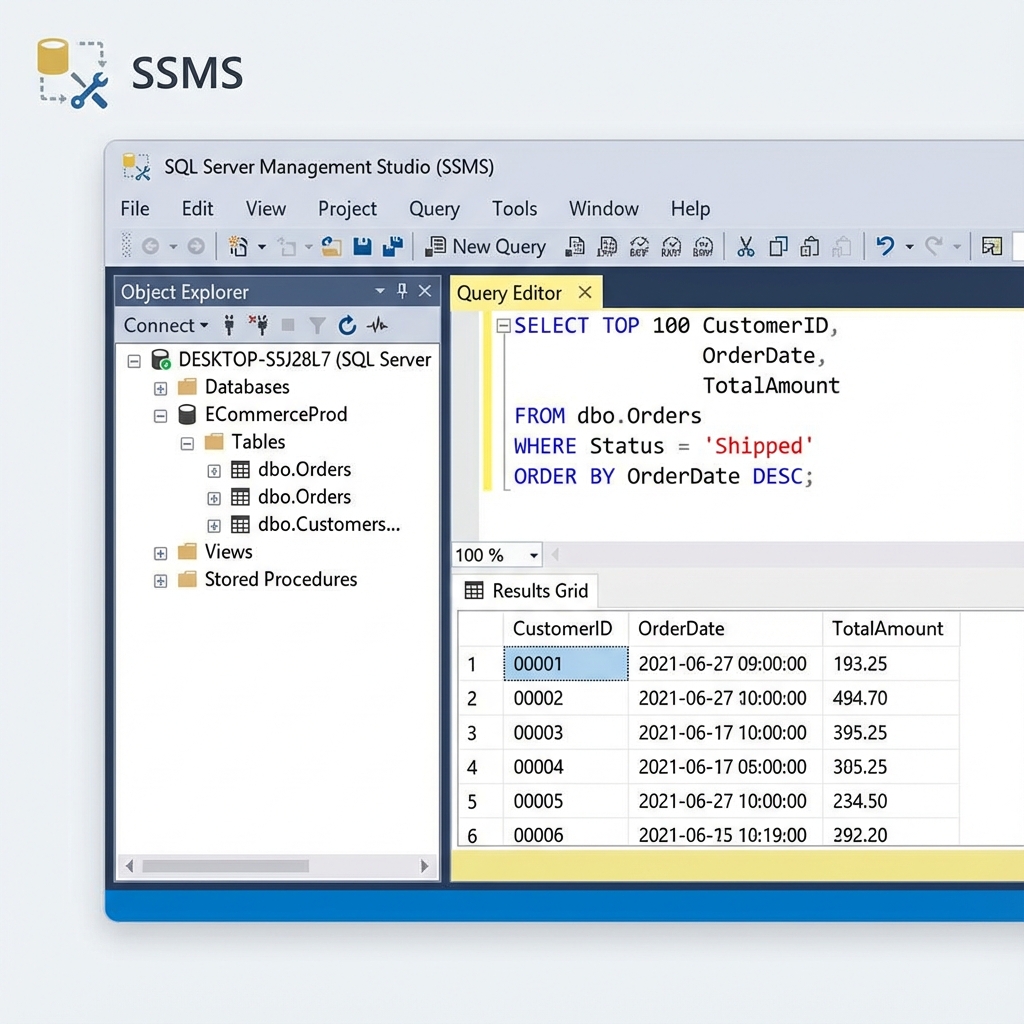Viewport: 1024px width, 1024px height.
Task: Open the Query menu
Action: pos(434,209)
